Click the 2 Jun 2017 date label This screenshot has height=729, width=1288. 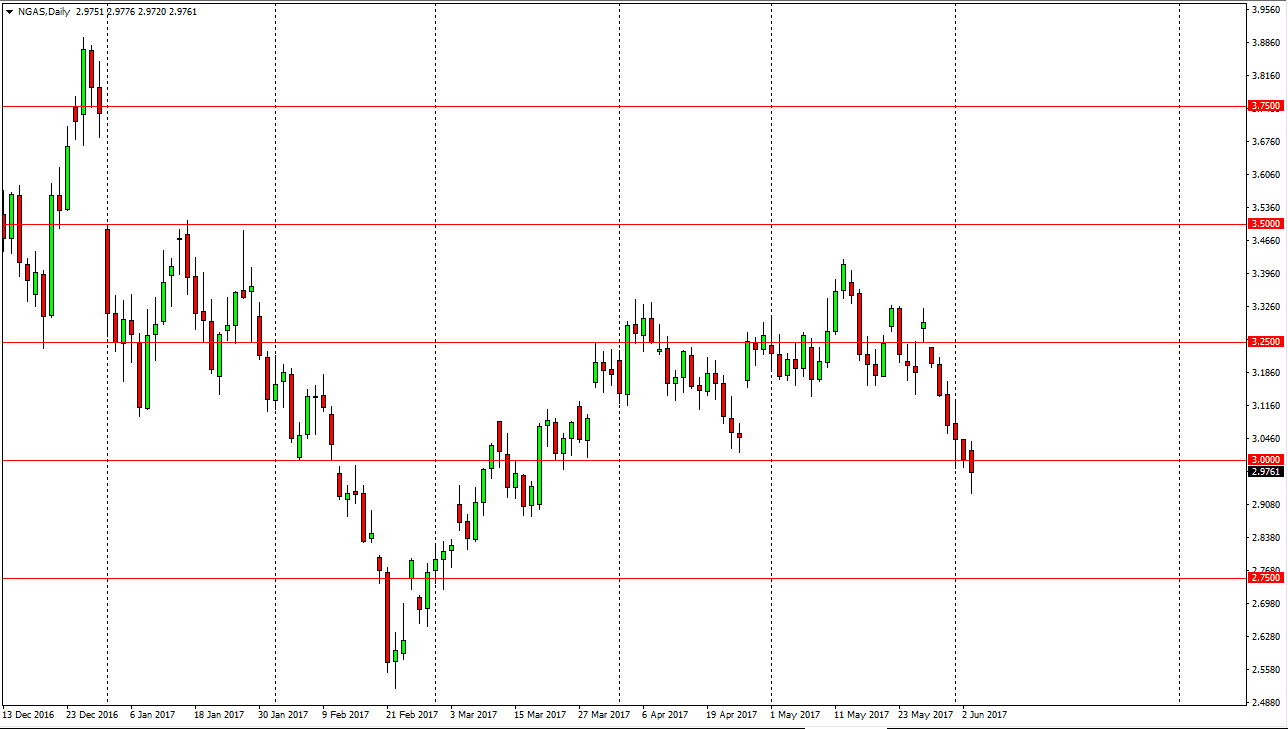click(984, 715)
